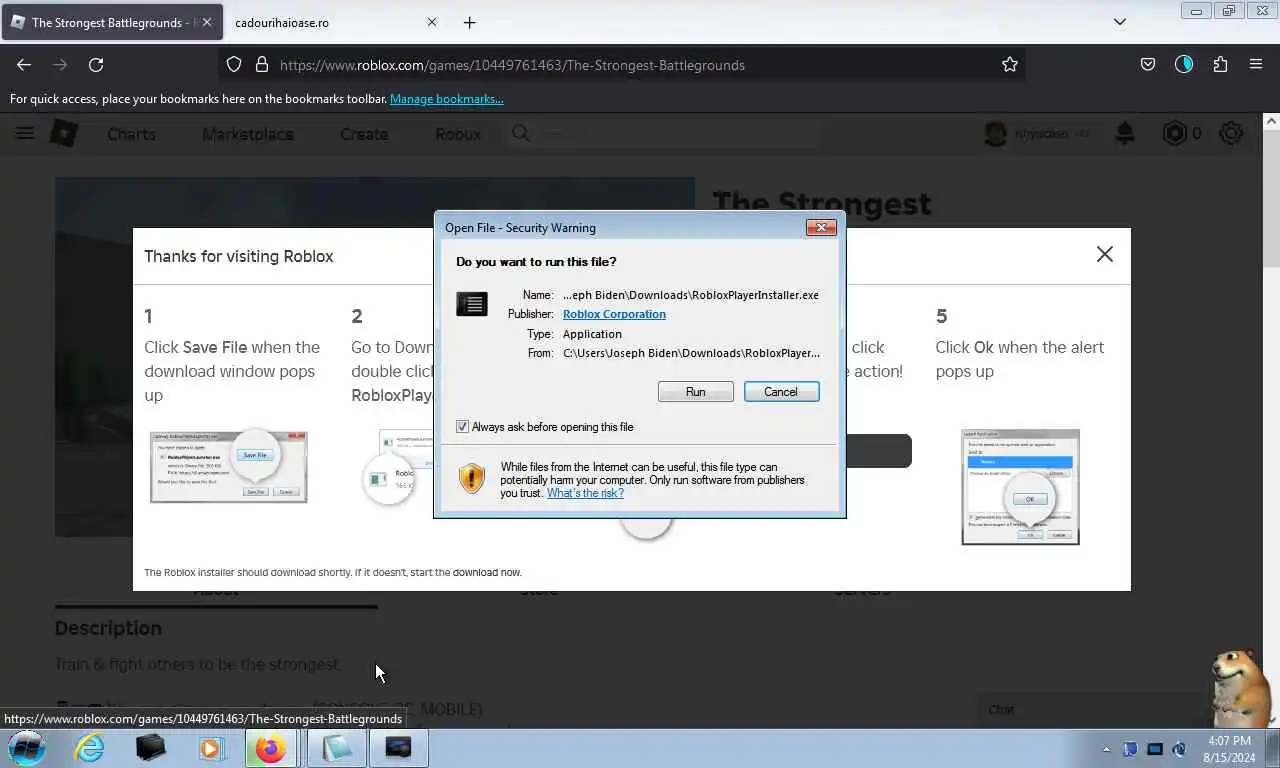Open the What's the risk link

pos(585,493)
